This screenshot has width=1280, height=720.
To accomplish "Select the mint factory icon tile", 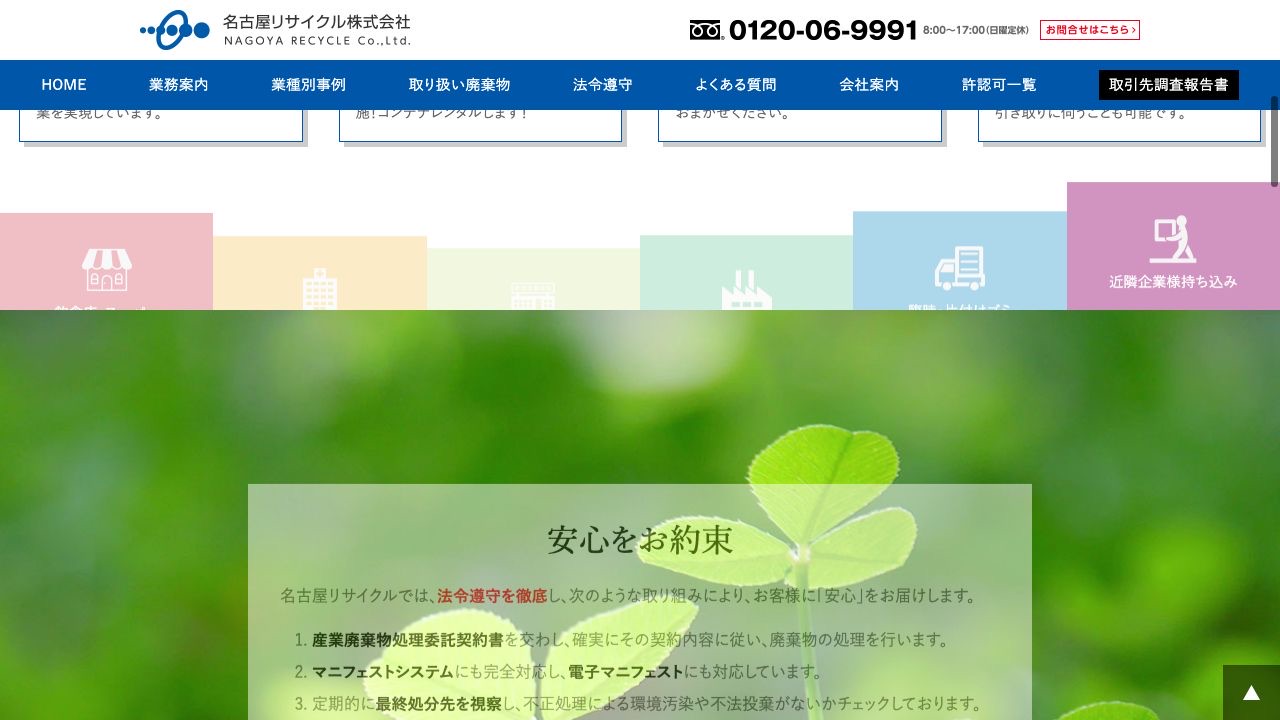I will tap(746, 273).
